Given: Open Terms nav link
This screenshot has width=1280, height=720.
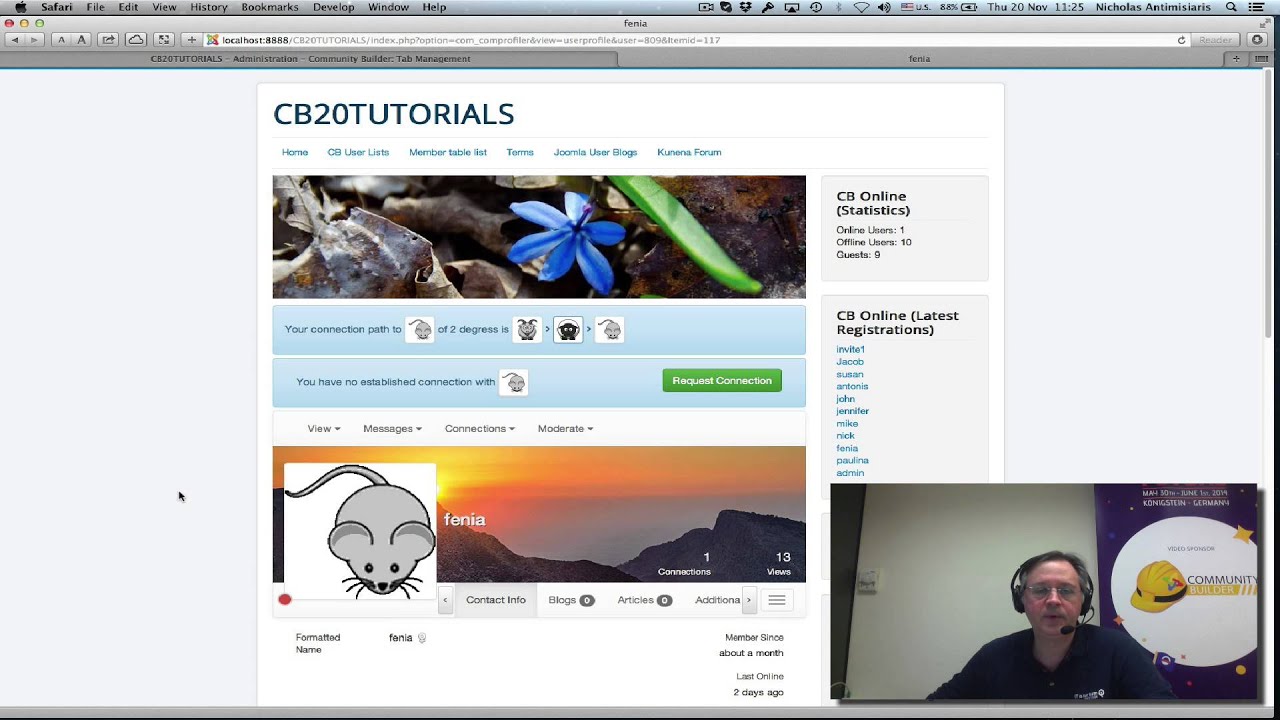Looking at the screenshot, I should (520, 152).
